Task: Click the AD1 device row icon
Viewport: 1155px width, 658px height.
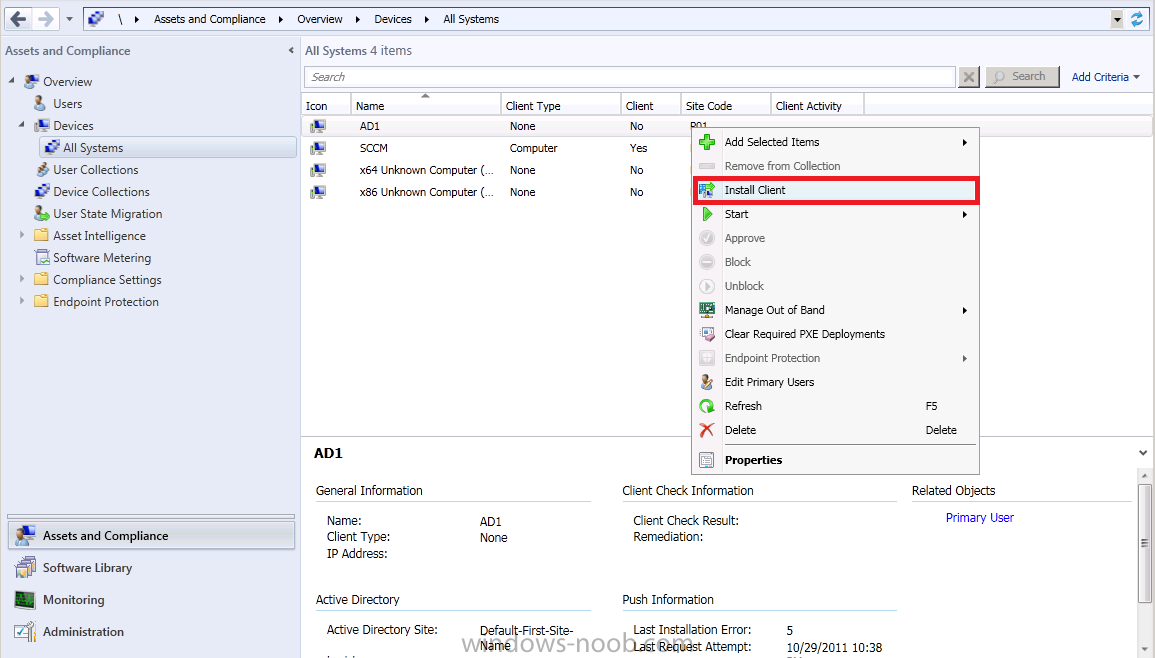Action: click(318, 126)
